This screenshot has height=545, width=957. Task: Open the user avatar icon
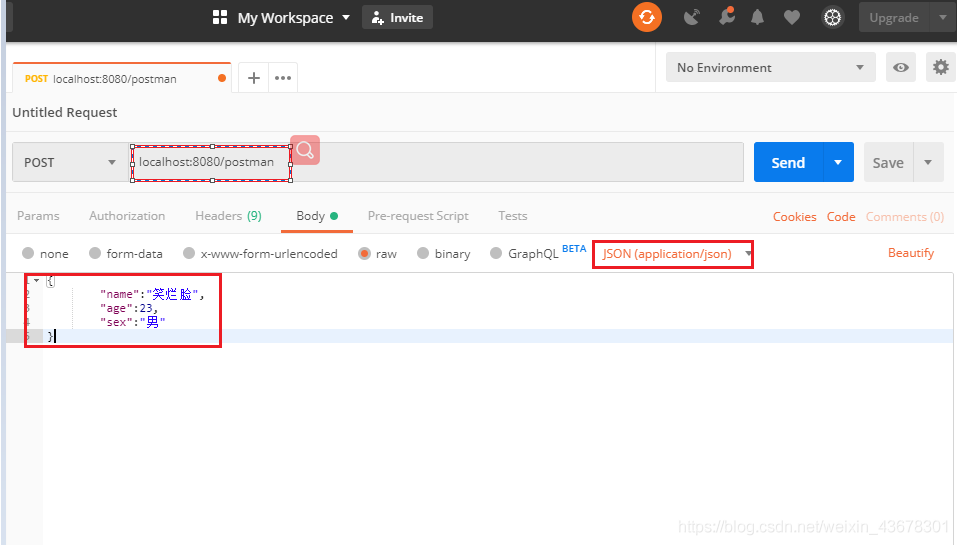(832, 17)
